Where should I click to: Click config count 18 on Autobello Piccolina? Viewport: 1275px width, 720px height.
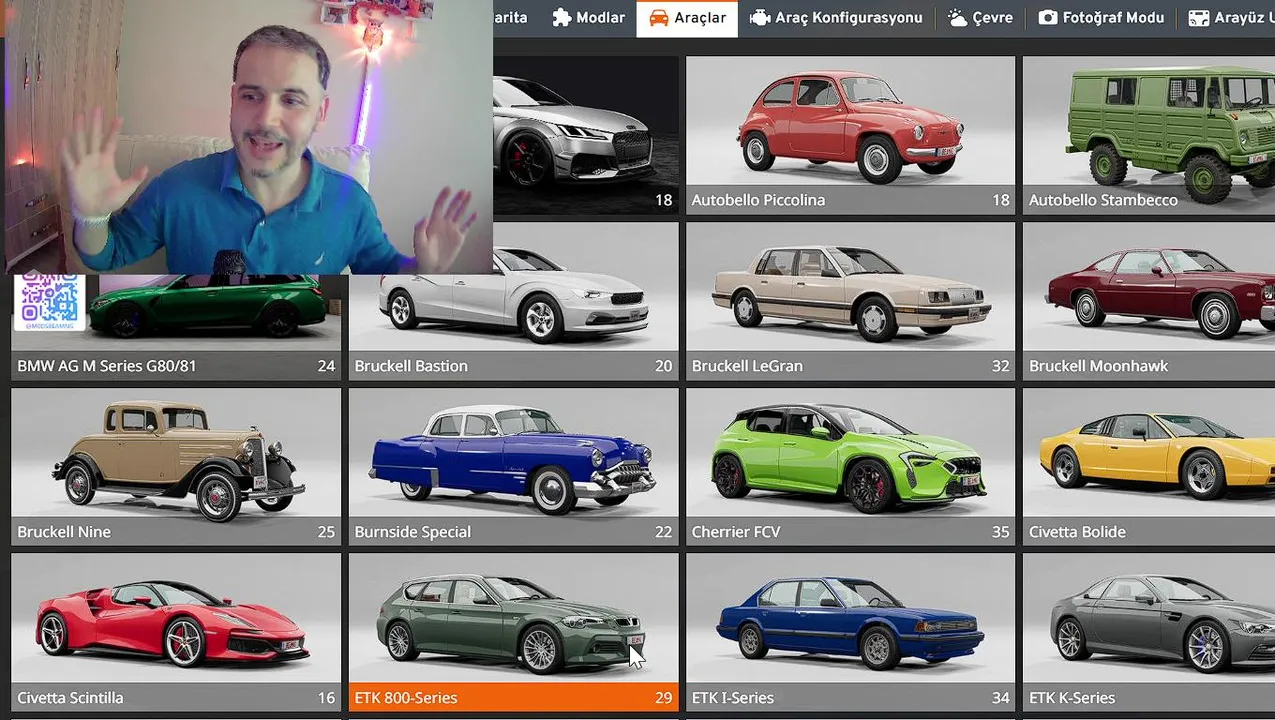(x=1000, y=200)
